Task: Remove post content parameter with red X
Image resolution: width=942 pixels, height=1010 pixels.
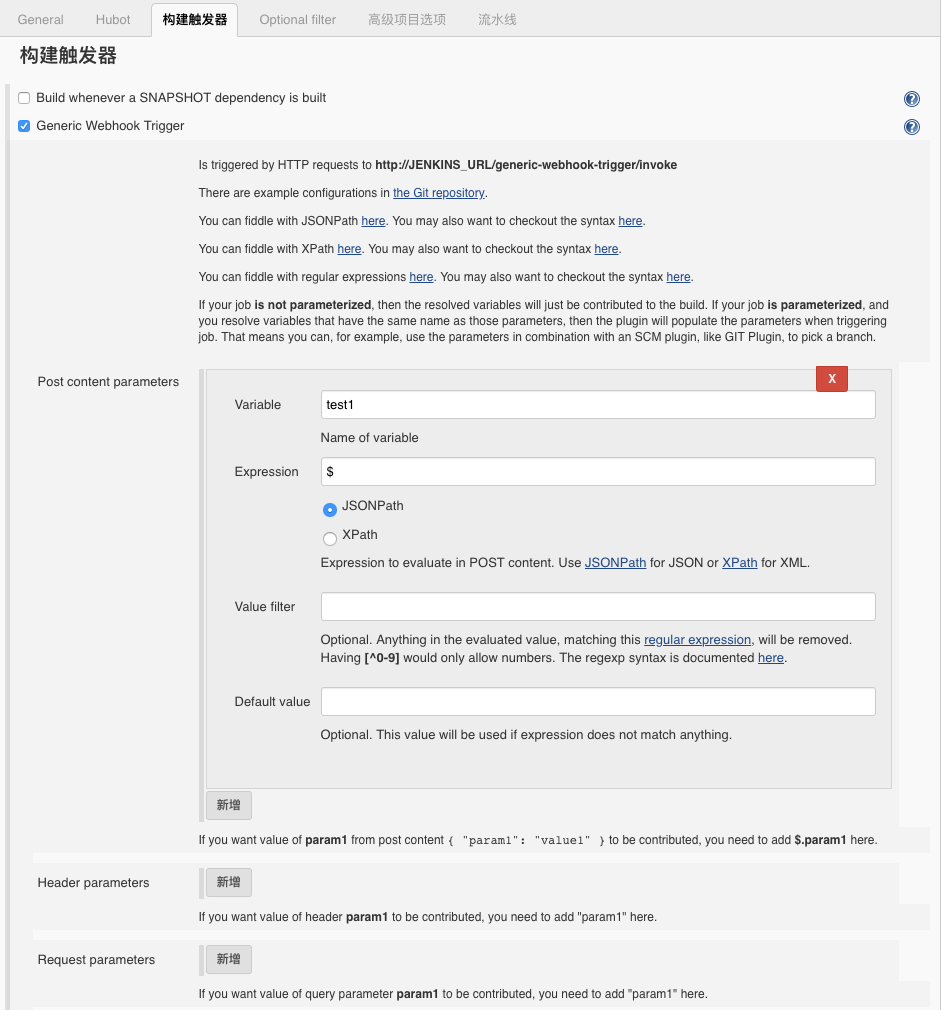Action: (831, 379)
